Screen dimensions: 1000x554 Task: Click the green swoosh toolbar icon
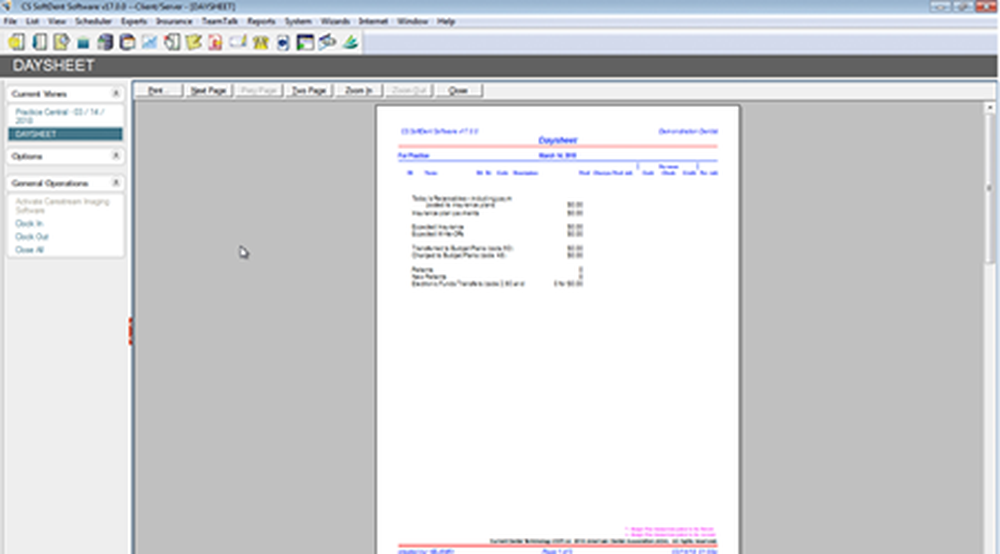point(350,42)
